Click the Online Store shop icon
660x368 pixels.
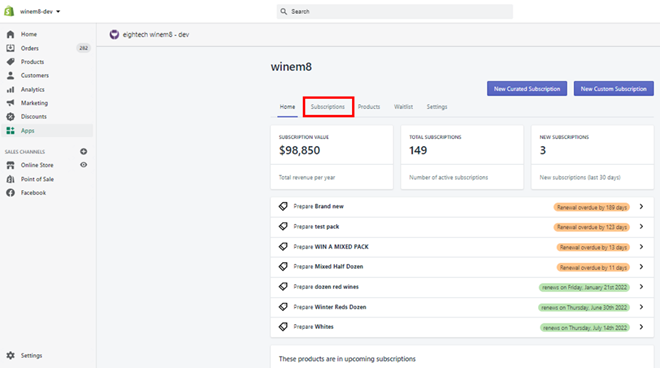(11, 165)
